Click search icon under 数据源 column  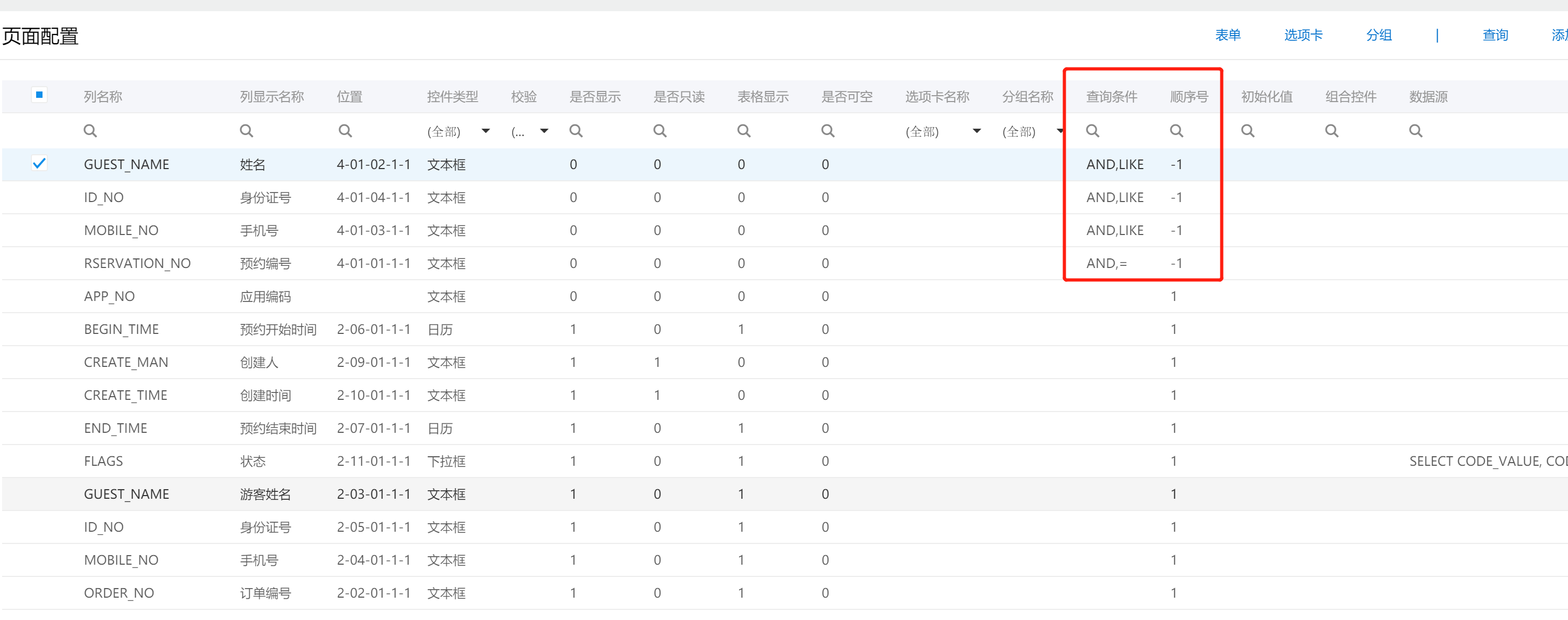click(x=1416, y=131)
